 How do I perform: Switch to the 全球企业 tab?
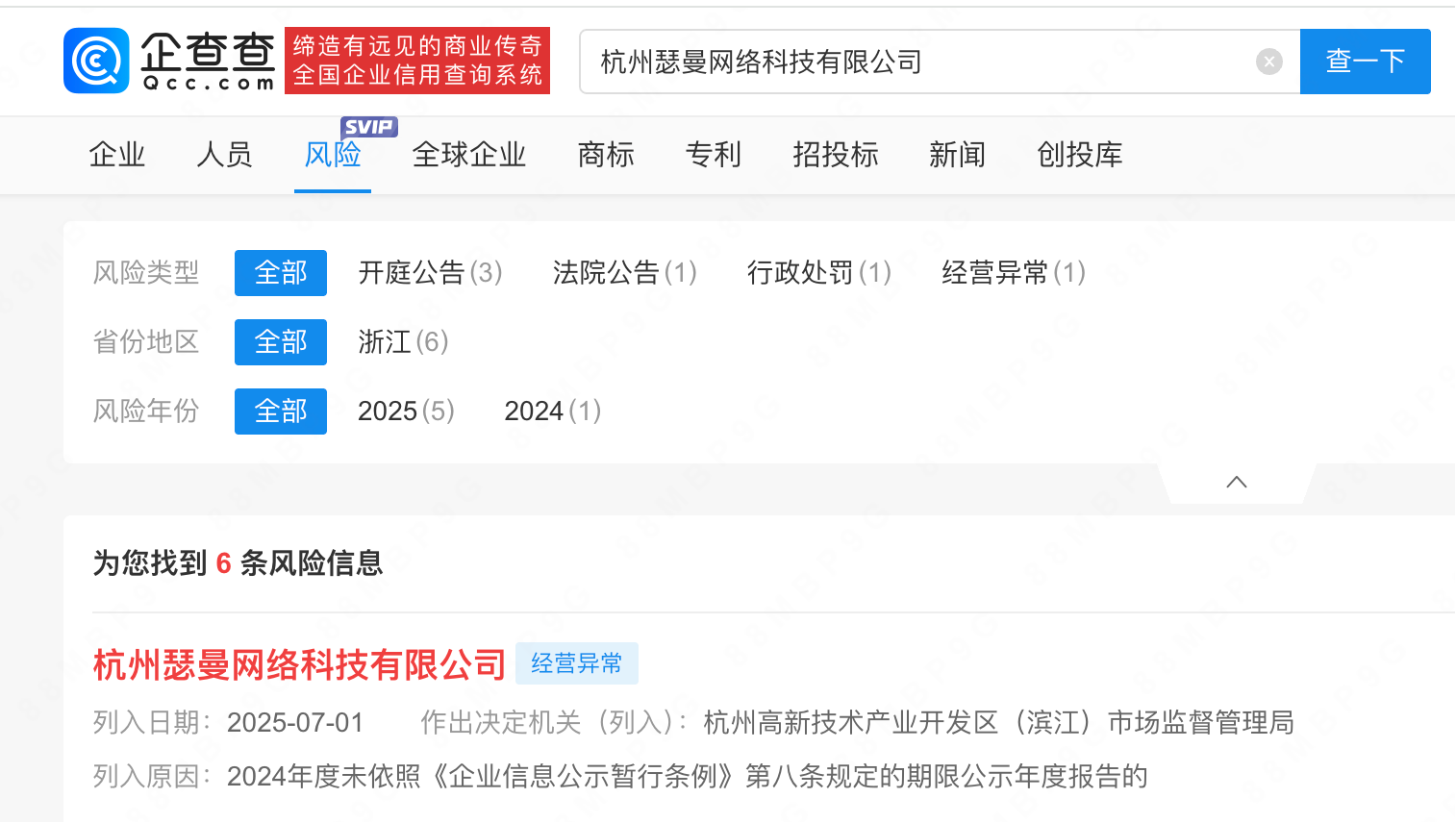pos(469,154)
